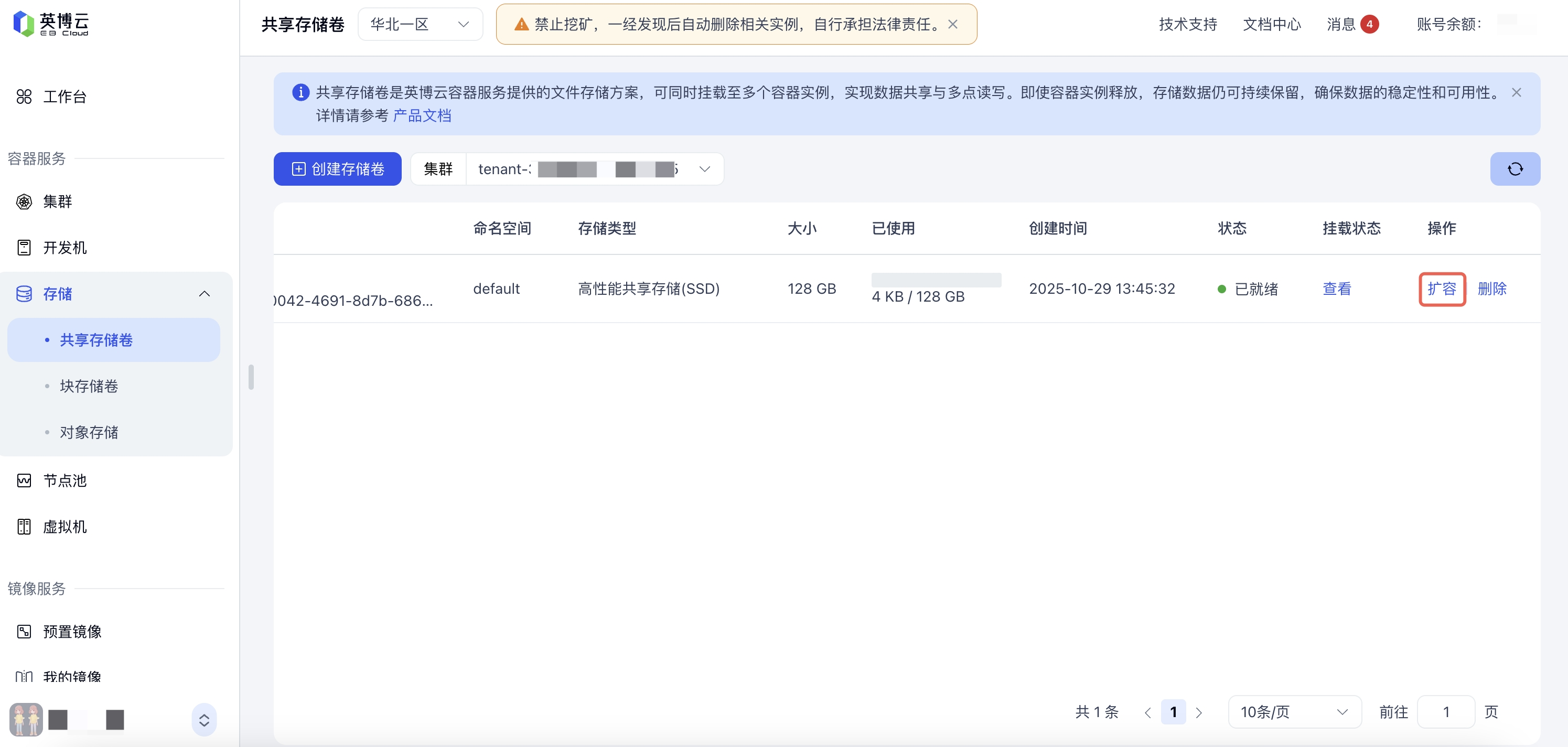Viewport: 1568px width, 747px height.
Task: Open 虚拟机 from the sidebar
Action: click(65, 527)
